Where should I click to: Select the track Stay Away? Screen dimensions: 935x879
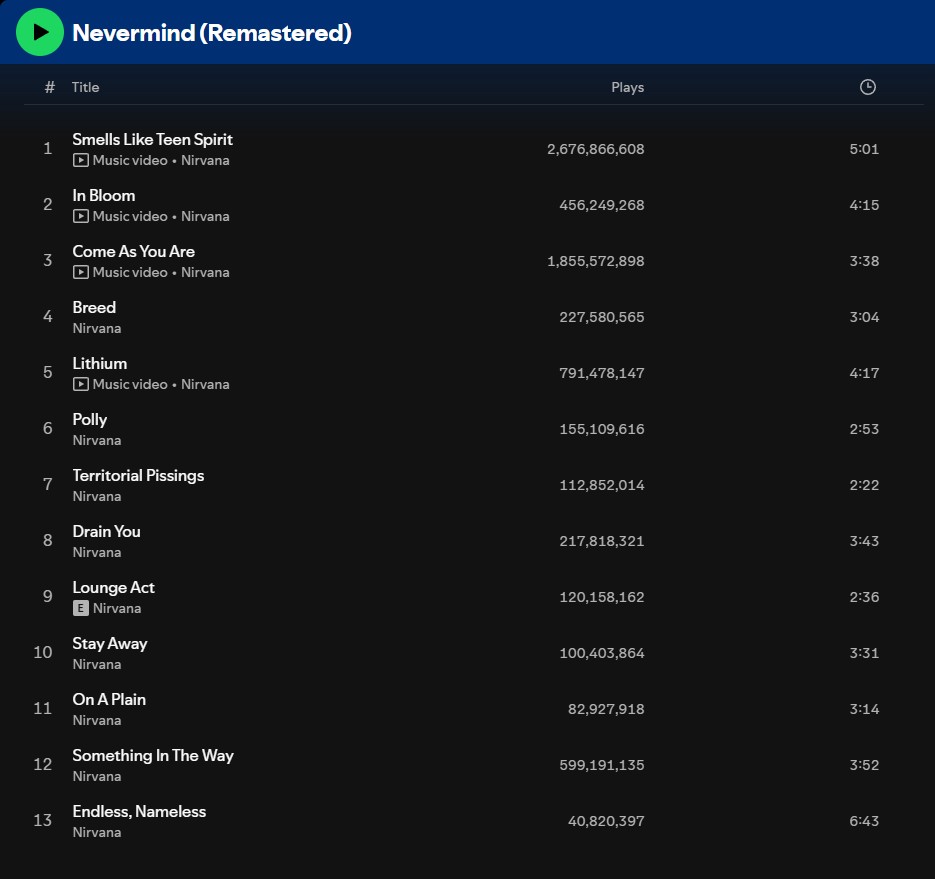110,644
